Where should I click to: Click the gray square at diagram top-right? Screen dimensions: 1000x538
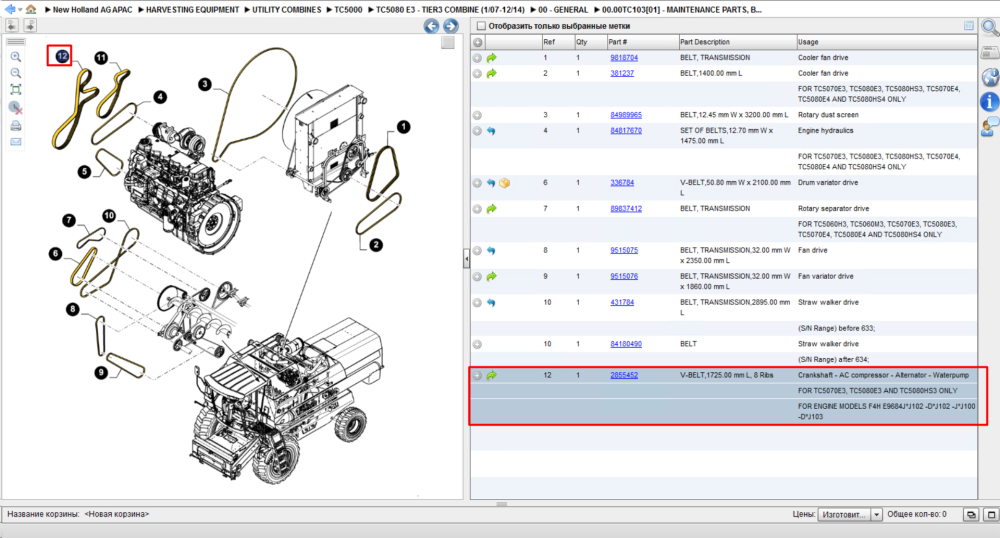[448, 43]
